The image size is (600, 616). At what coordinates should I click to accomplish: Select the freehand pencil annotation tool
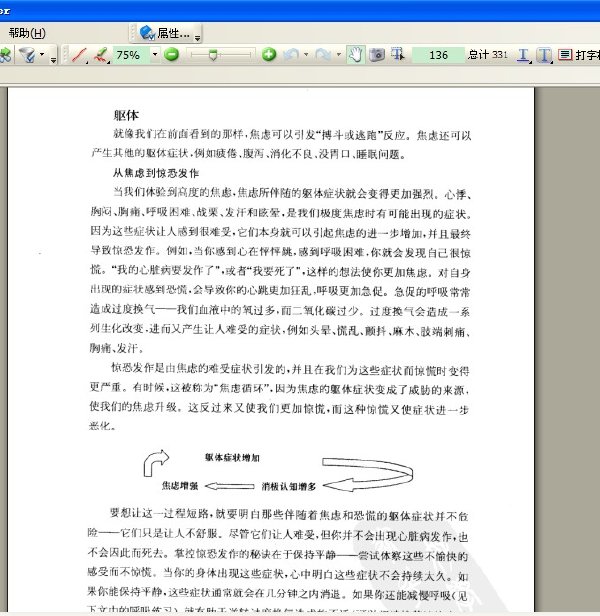pyautogui.click(x=101, y=55)
